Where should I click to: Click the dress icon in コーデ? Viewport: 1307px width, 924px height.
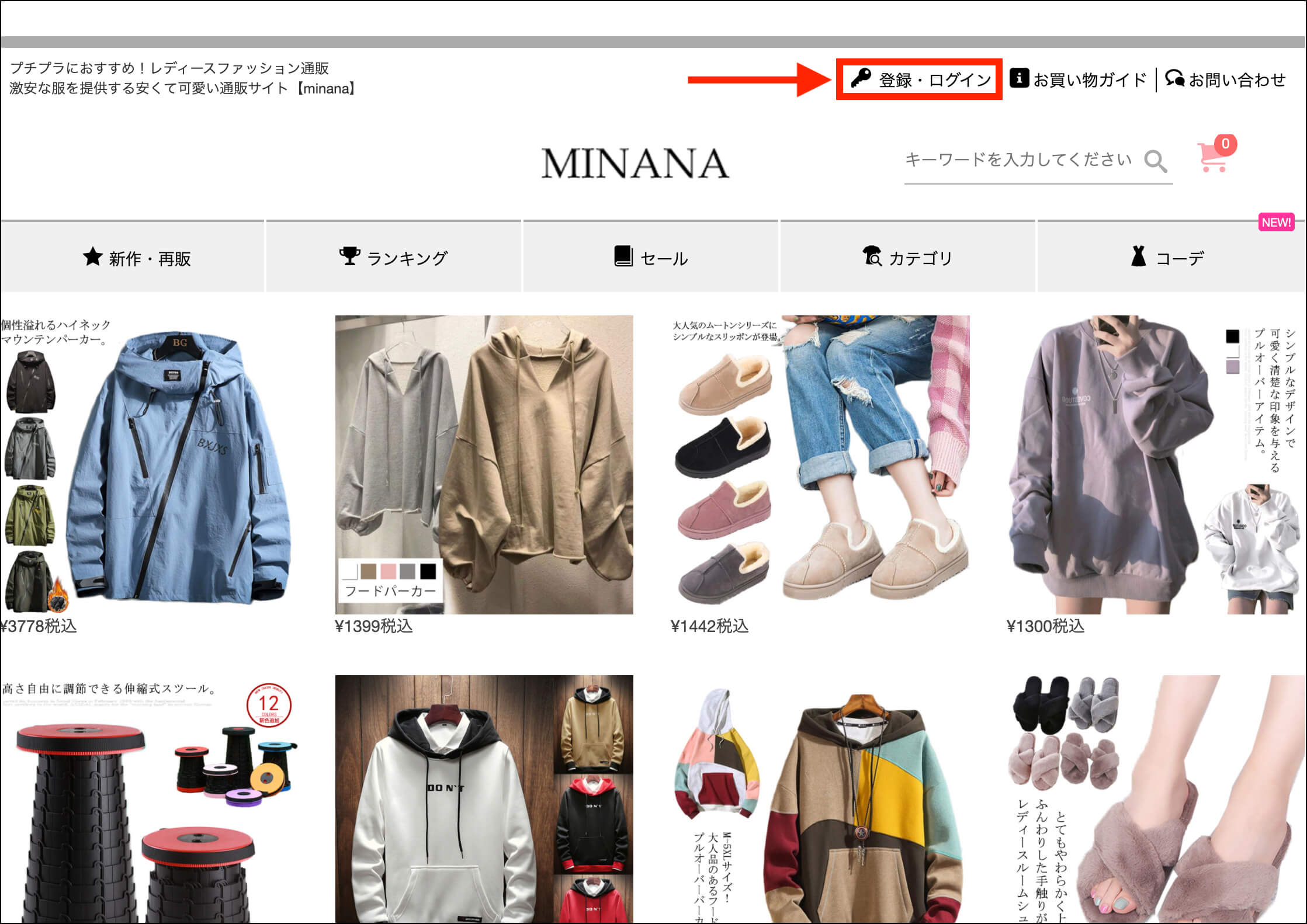coord(1138,256)
